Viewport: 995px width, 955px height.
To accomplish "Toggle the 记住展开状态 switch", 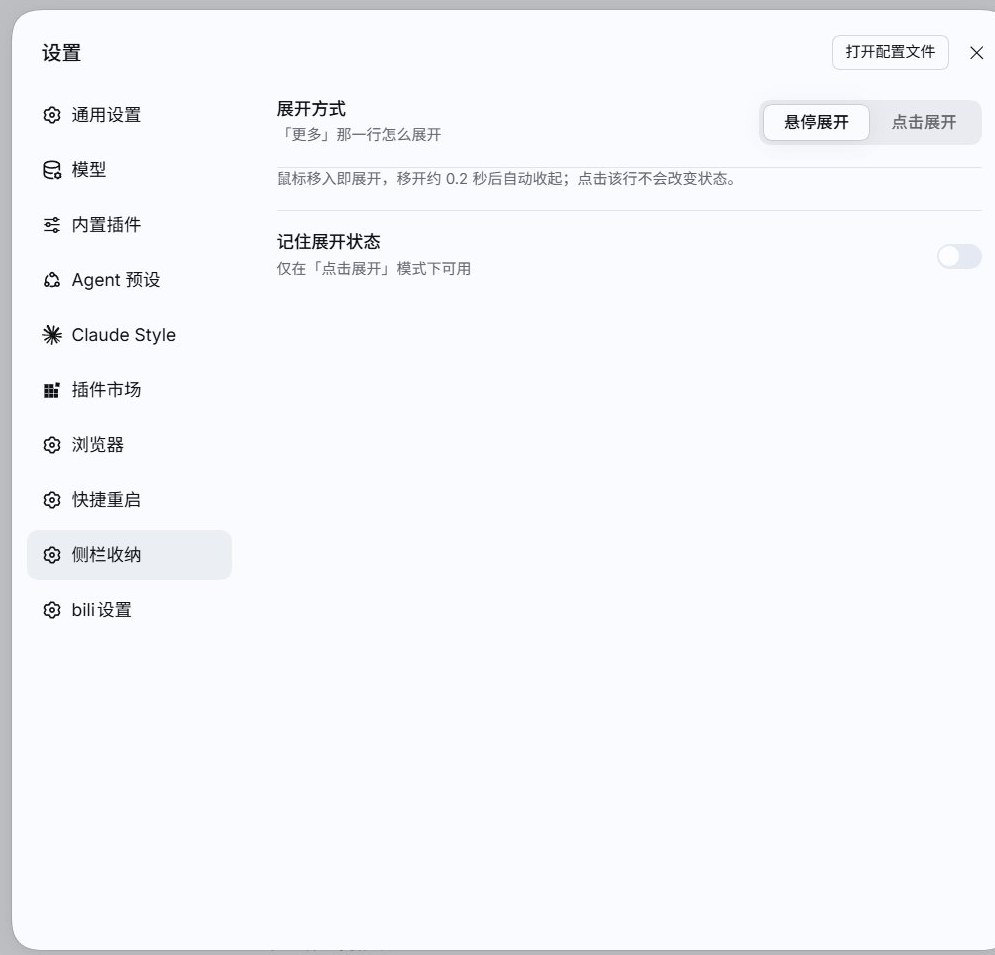I will 959,256.
